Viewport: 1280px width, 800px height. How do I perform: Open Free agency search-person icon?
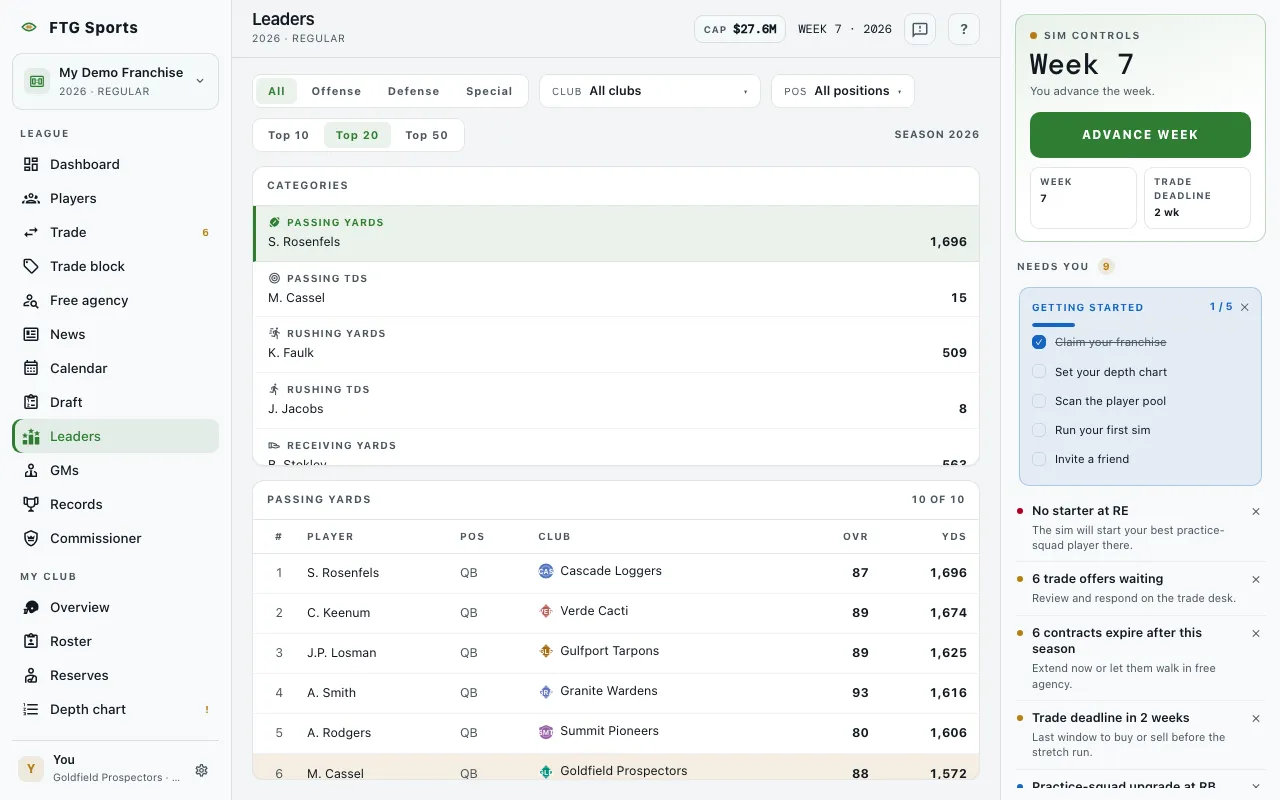click(31, 300)
